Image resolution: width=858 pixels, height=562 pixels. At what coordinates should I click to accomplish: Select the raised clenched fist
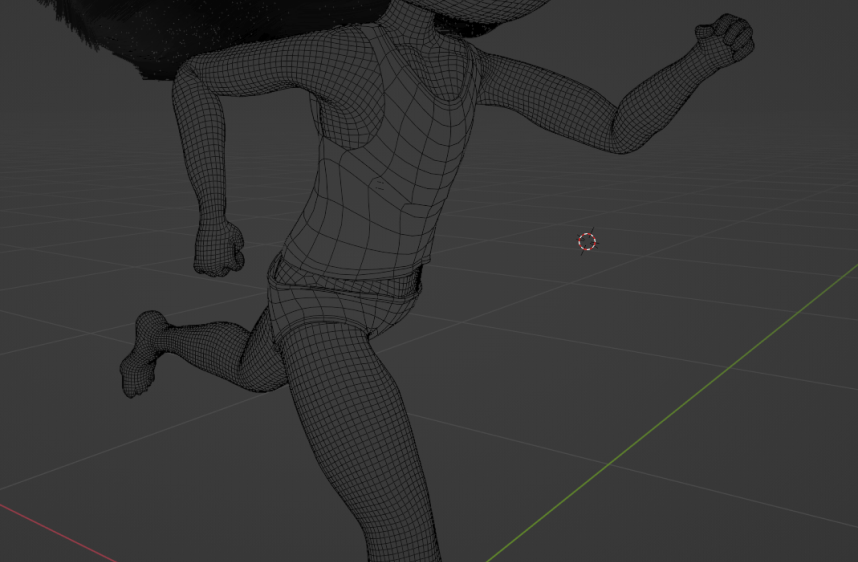727,39
